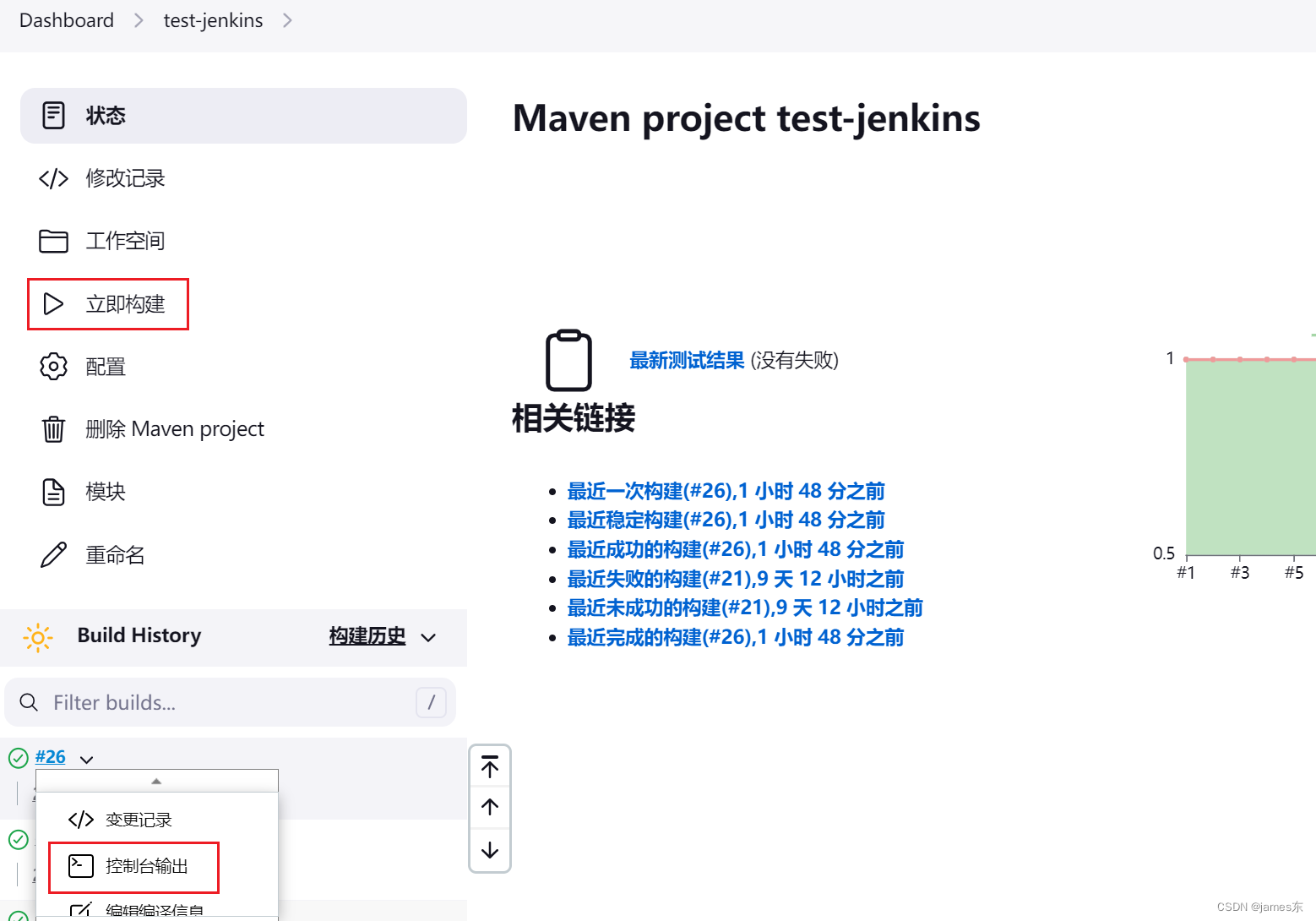
Task: Click the code brackets icon beside 修改记录
Action: (53, 178)
